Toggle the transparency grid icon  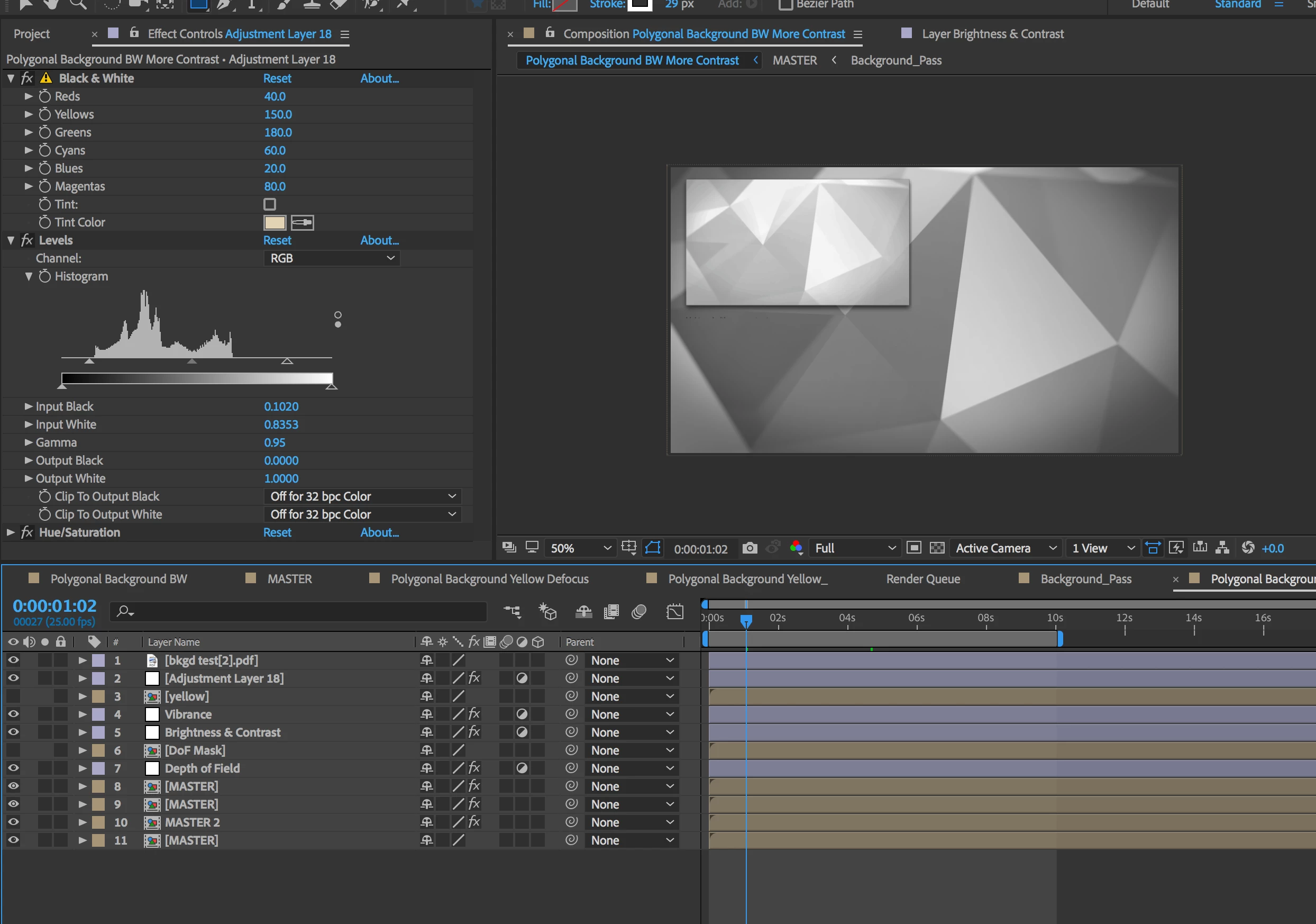pyautogui.click(x=937, y=548)
